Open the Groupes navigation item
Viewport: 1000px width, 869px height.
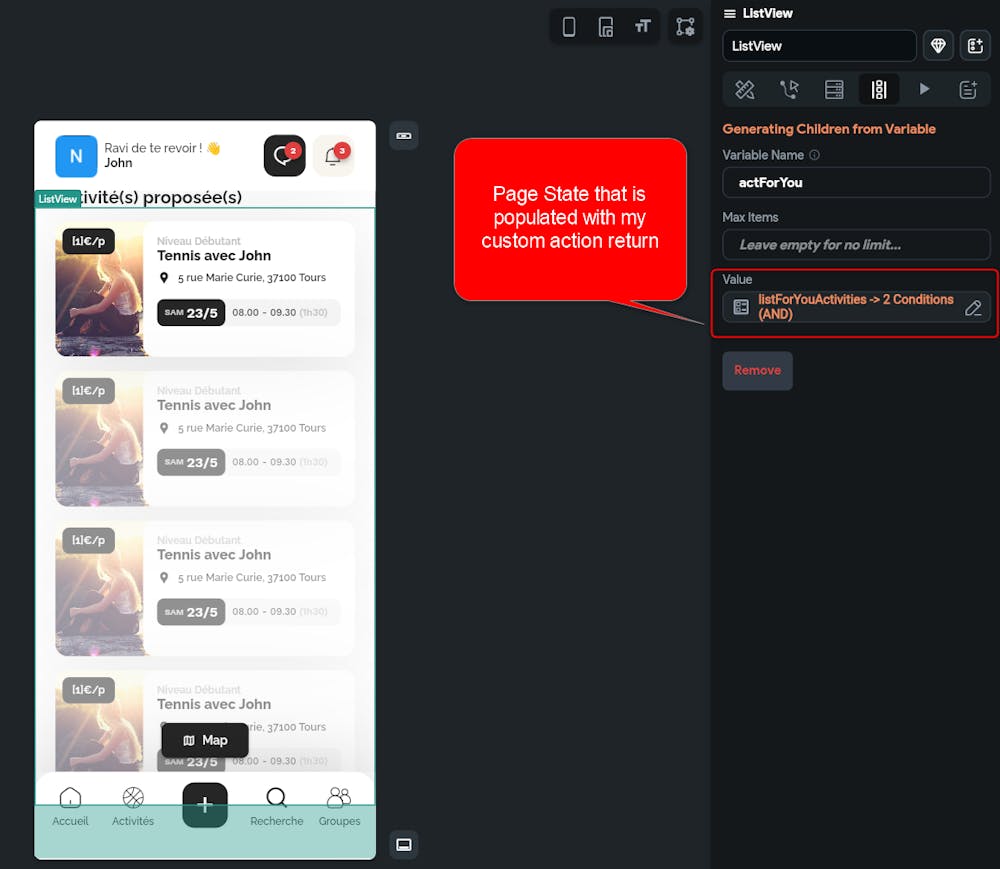point(339,807)
